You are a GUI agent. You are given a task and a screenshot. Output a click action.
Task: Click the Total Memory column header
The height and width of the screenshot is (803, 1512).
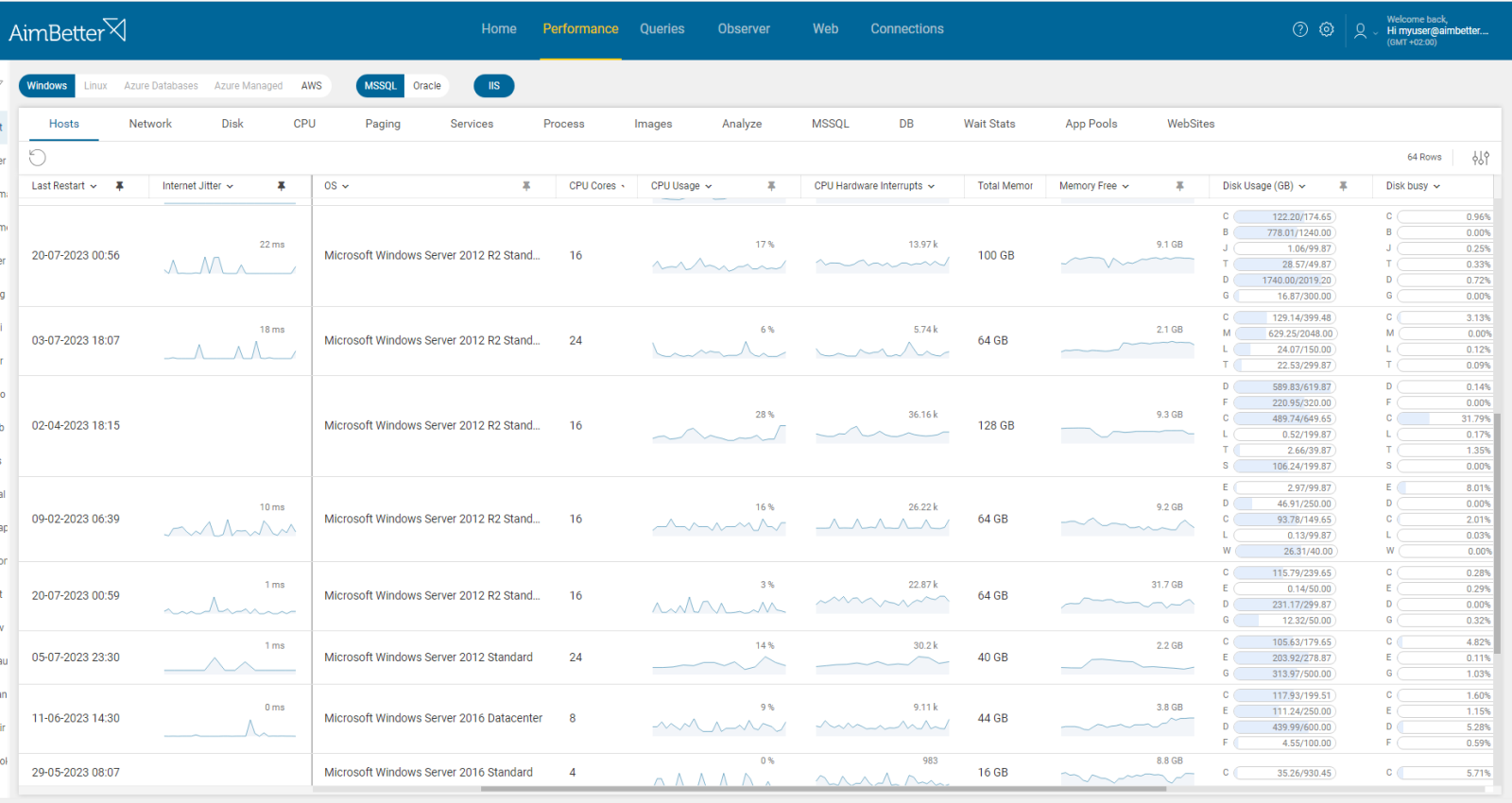point(1005,186)
